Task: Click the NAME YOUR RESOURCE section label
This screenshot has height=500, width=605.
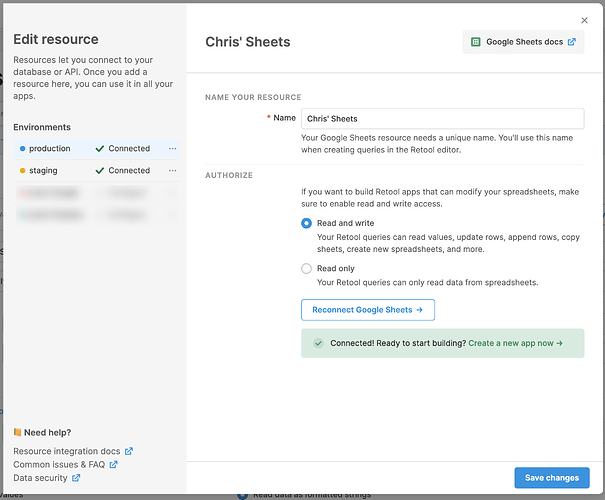Action: point(253,97)
